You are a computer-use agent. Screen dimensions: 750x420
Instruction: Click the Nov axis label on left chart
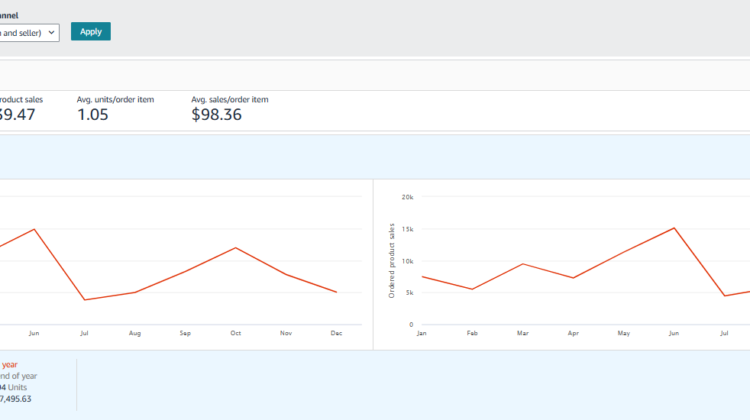coord(286,332)
